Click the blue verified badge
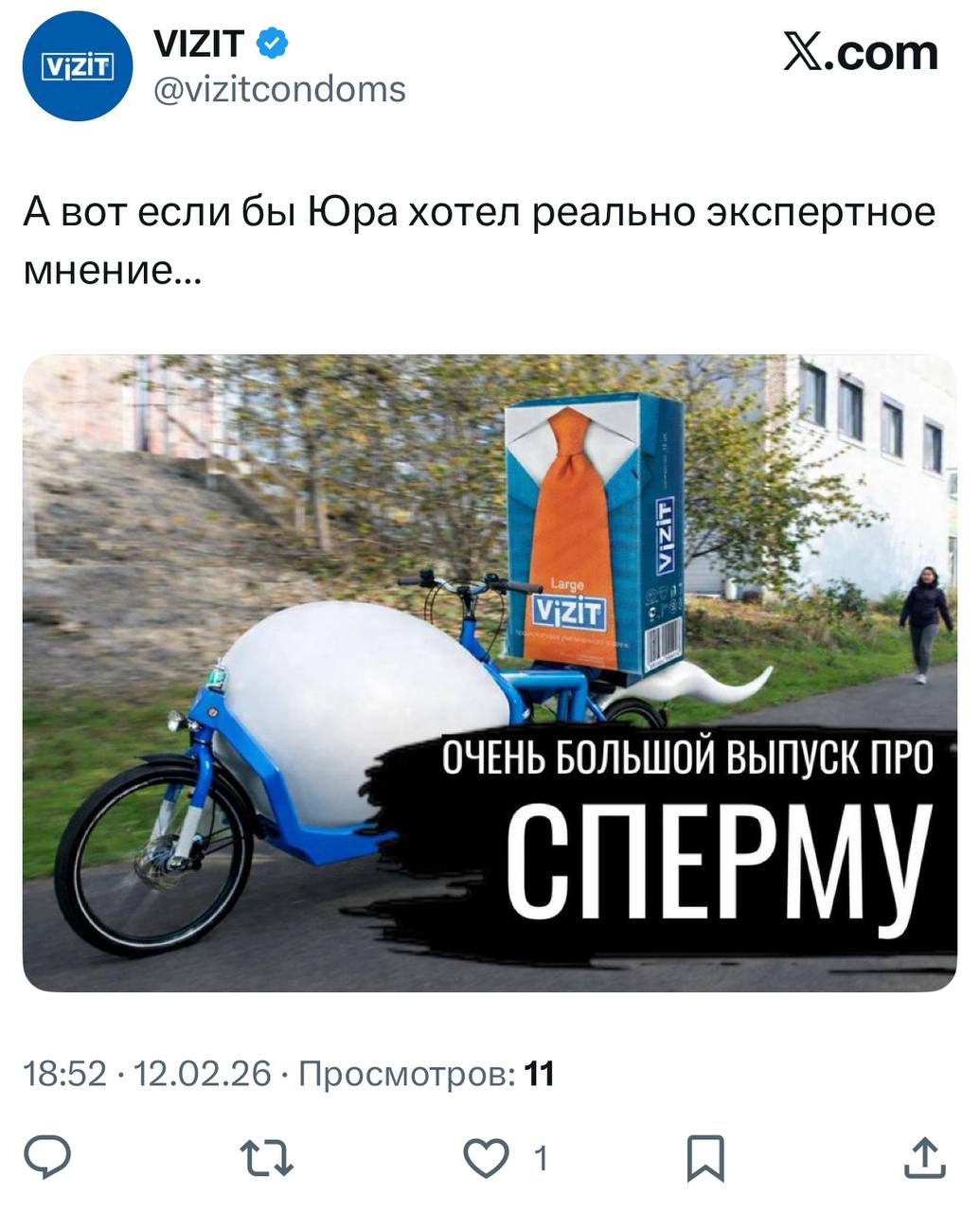980x1212 pixels. (274, 44)
